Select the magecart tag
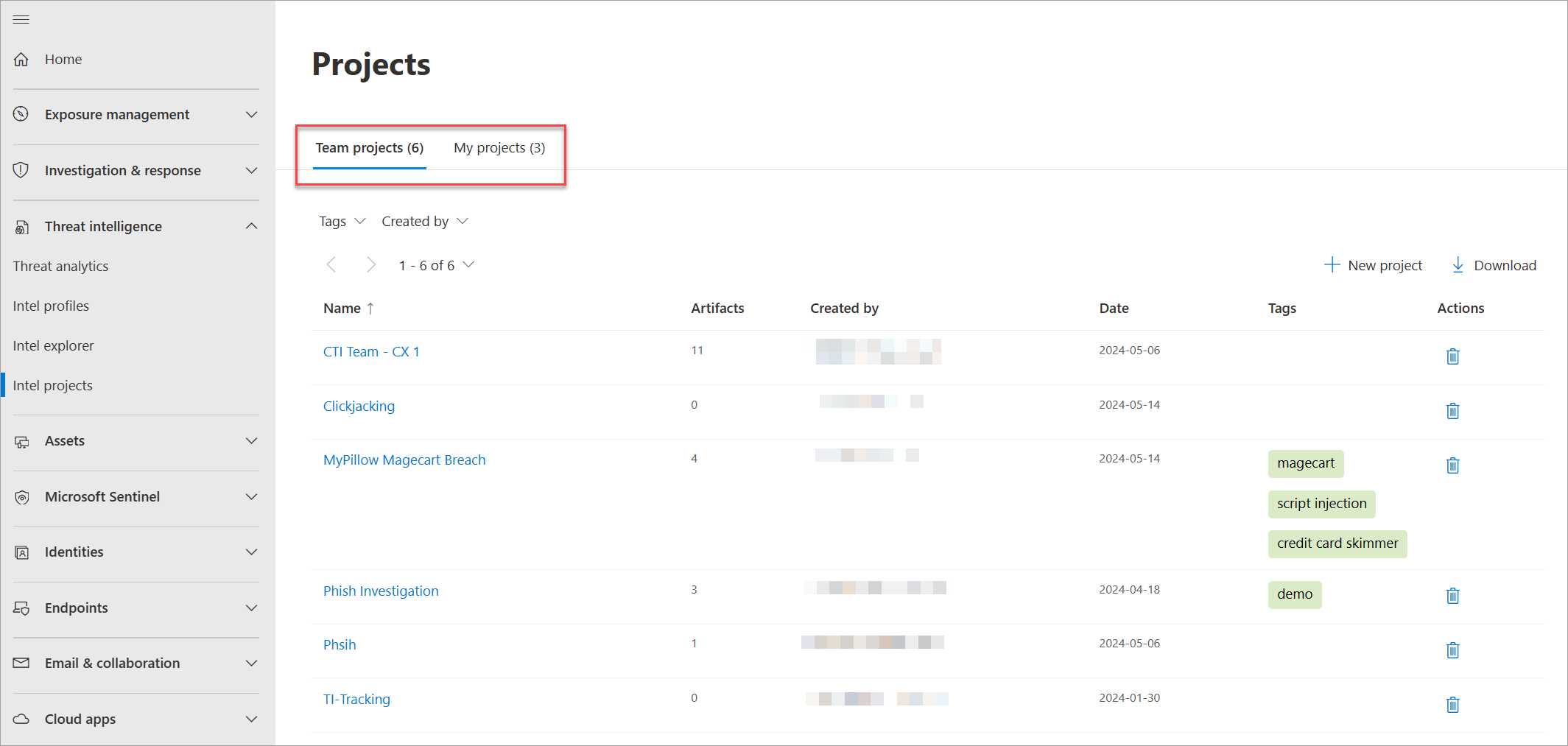 click(x=1306, y=463)
